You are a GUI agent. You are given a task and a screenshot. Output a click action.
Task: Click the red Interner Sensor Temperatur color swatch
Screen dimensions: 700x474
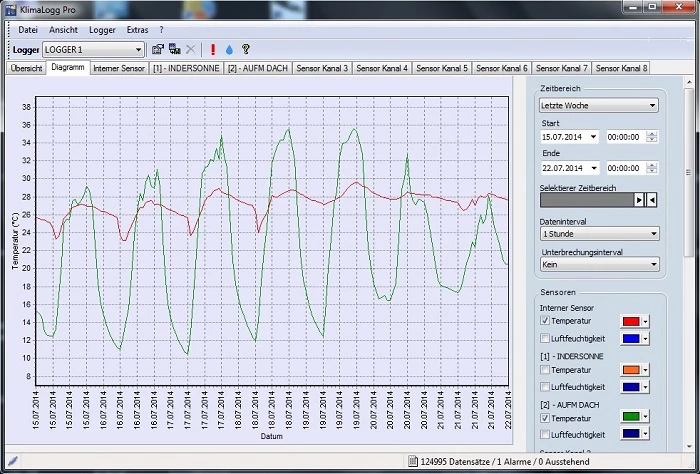(631, 321)
